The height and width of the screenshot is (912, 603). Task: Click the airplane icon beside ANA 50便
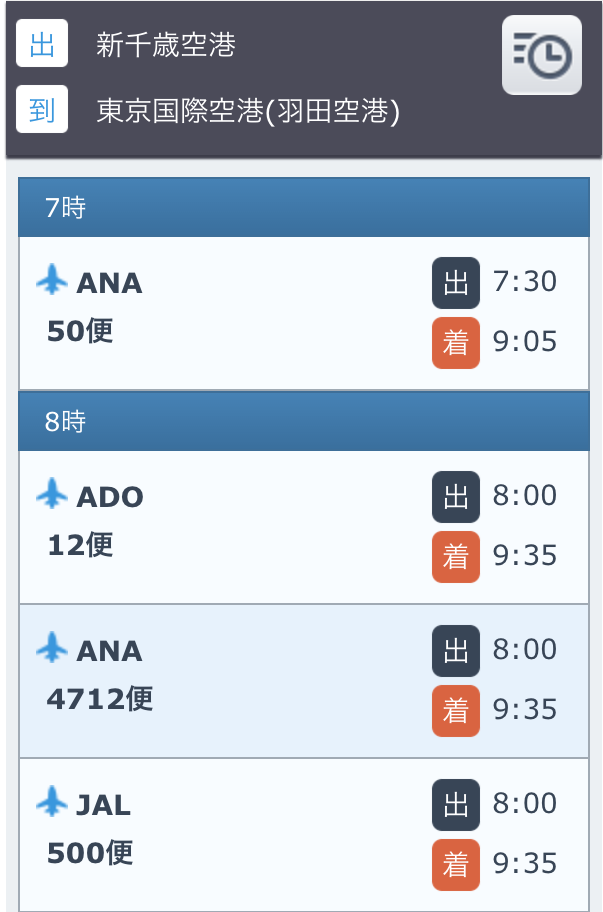[x=52, y=281]
